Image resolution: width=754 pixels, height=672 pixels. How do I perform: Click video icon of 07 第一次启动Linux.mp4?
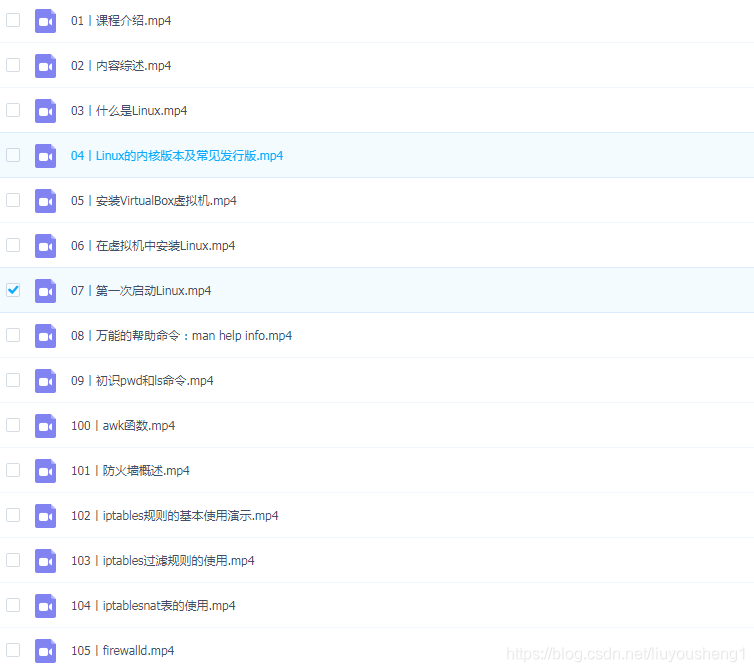45,291
